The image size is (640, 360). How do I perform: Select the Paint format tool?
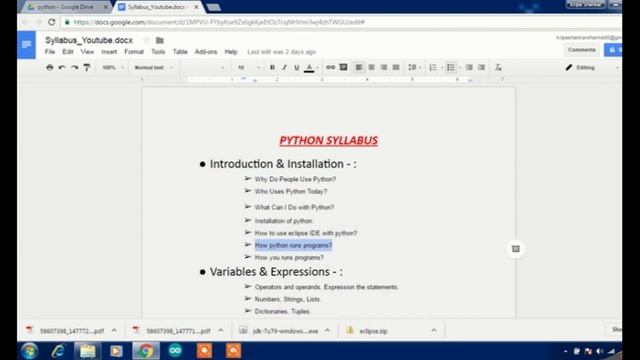pyautogui.click(x=87, y=67)
